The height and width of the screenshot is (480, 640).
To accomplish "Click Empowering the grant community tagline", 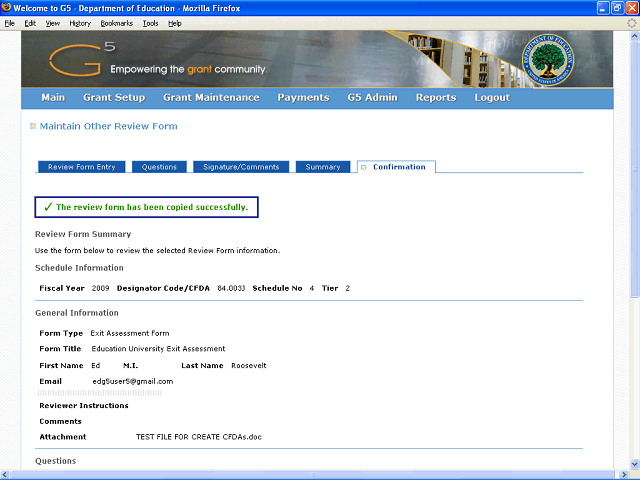I will [x=189, y=69].
